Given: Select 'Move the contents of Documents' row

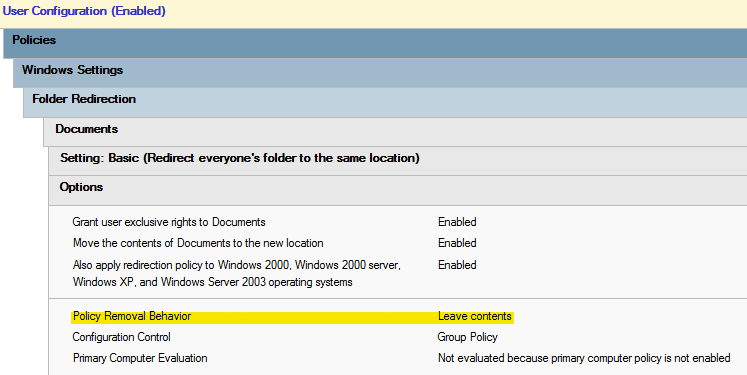Looking at the screenshot, I should [x=198, y=243].
